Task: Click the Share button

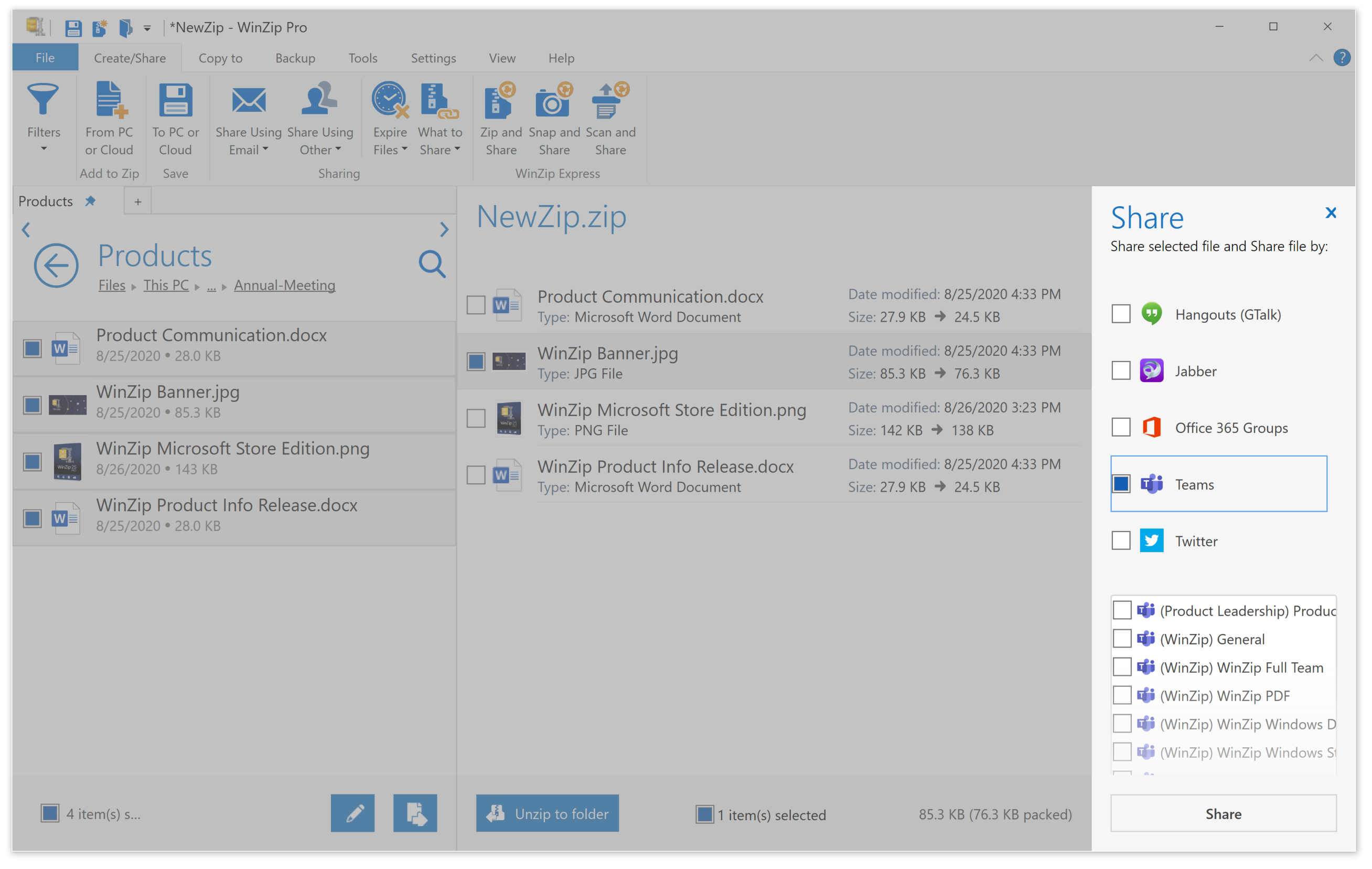Action: pos(1223,813)
